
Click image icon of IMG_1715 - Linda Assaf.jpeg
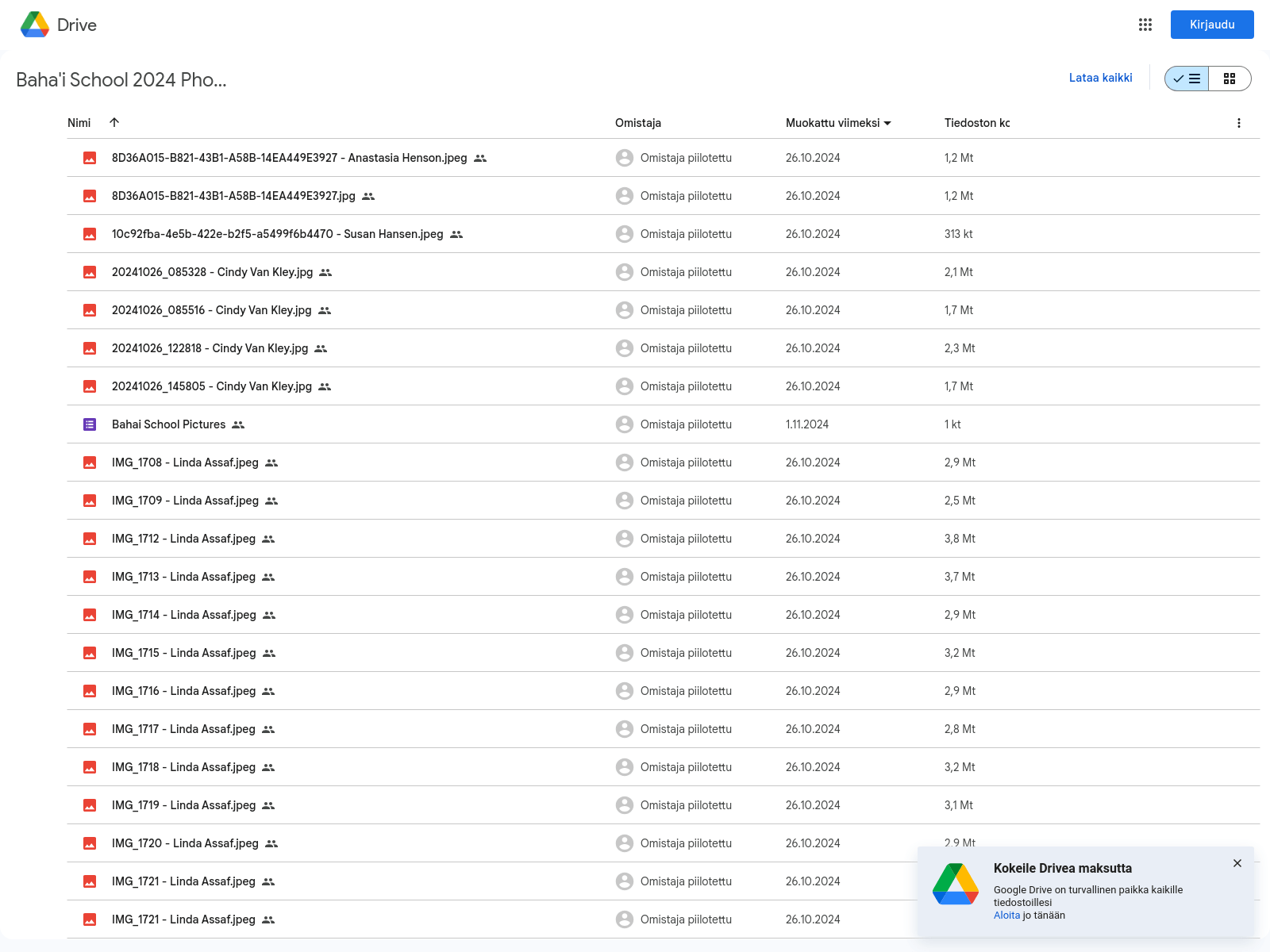pyautogui.click(x=90, y=653)
